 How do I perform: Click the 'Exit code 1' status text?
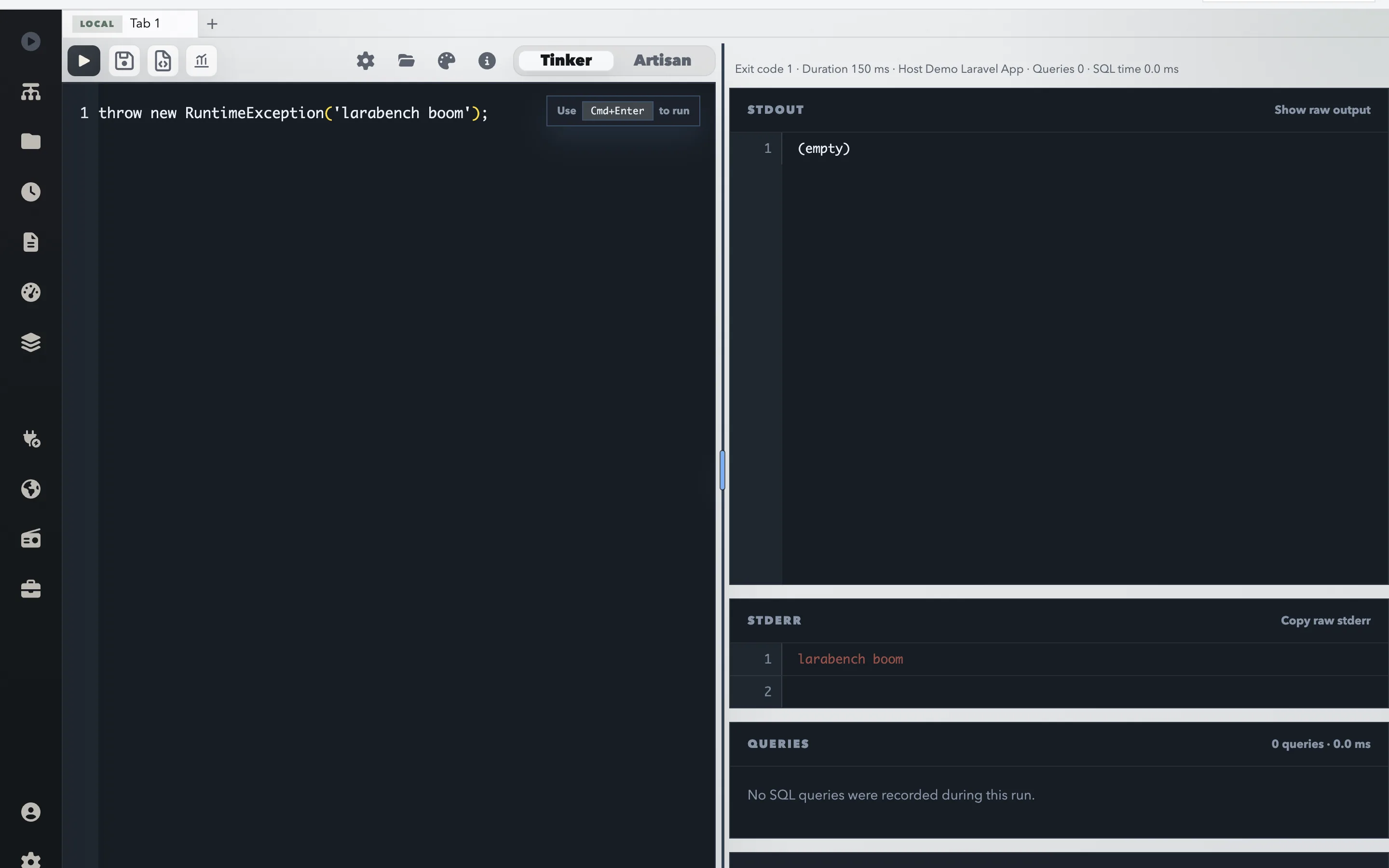tap(763, 69)
